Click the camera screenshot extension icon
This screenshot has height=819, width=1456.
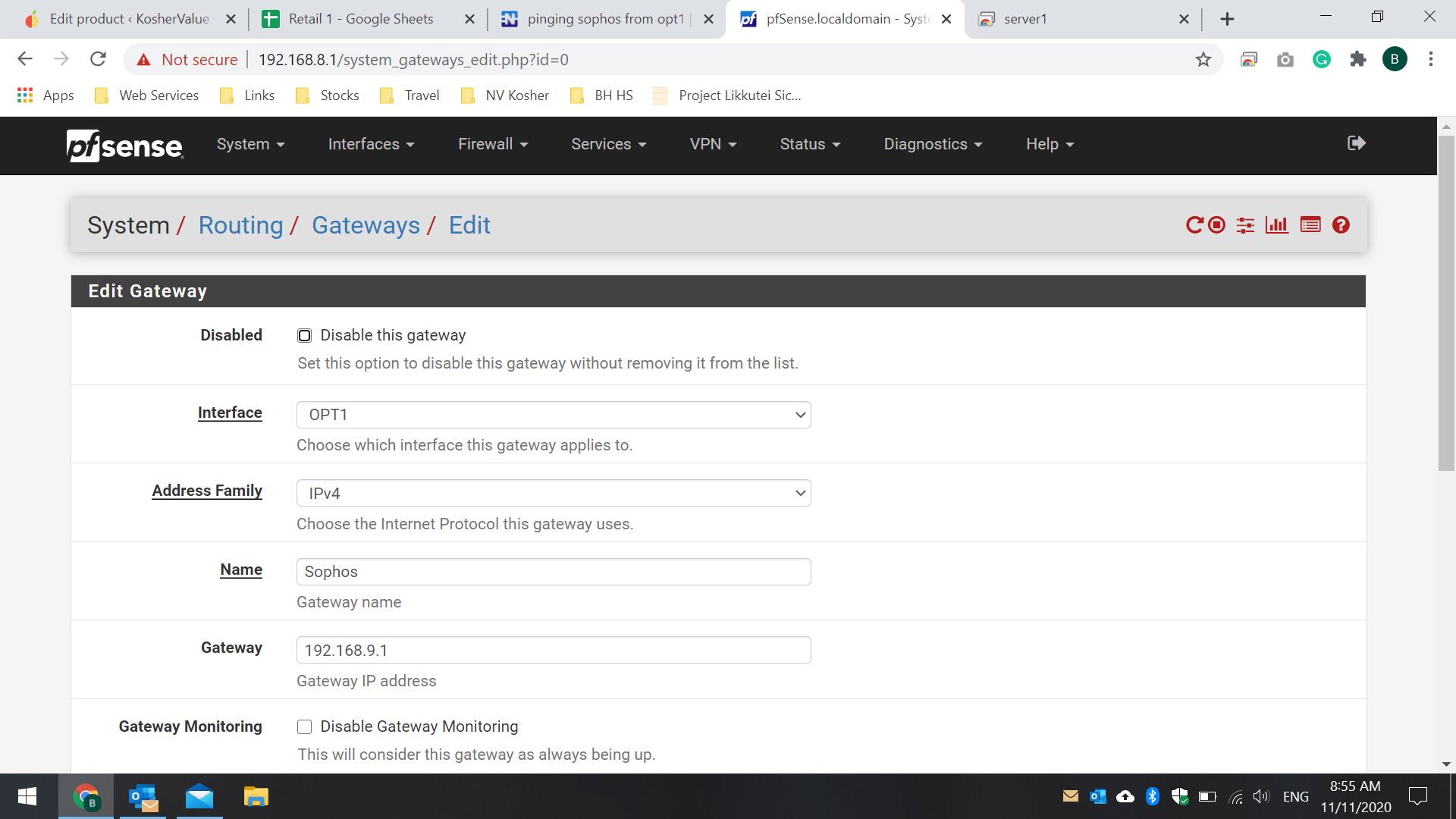(1285, 59)
